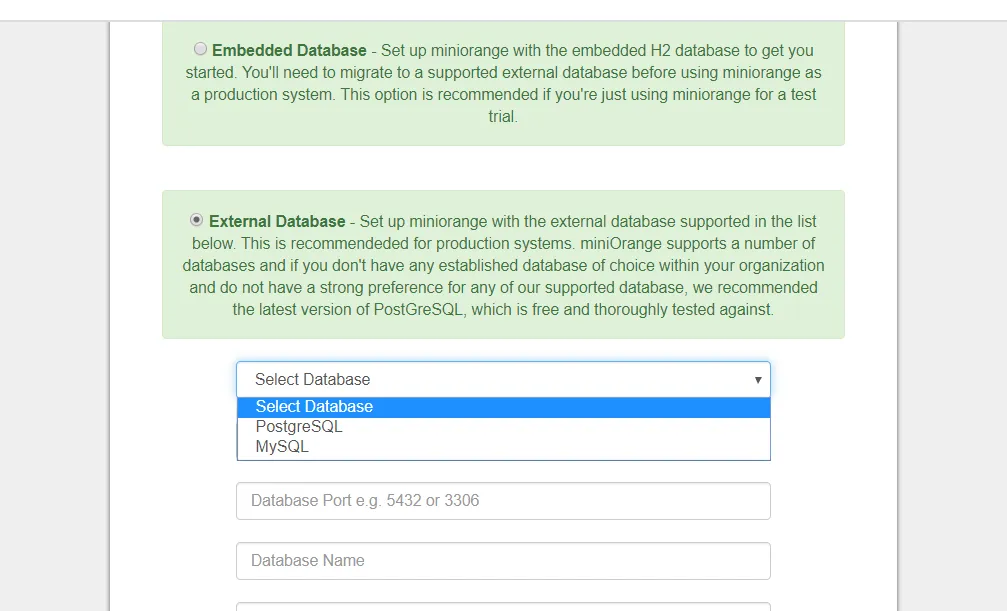
Task: Choose PostgreSQL from the database list
Action: coord(299,426)
